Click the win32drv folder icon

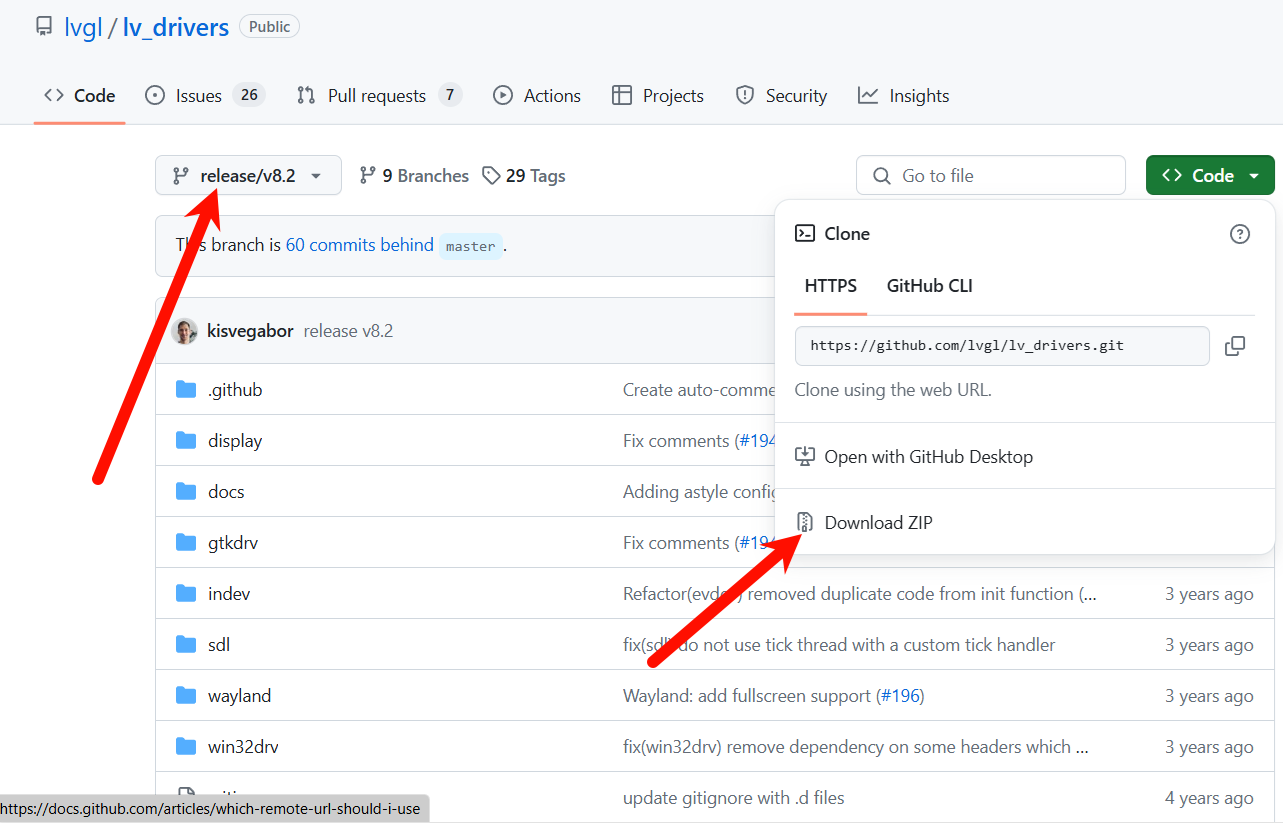pos(186,746)
